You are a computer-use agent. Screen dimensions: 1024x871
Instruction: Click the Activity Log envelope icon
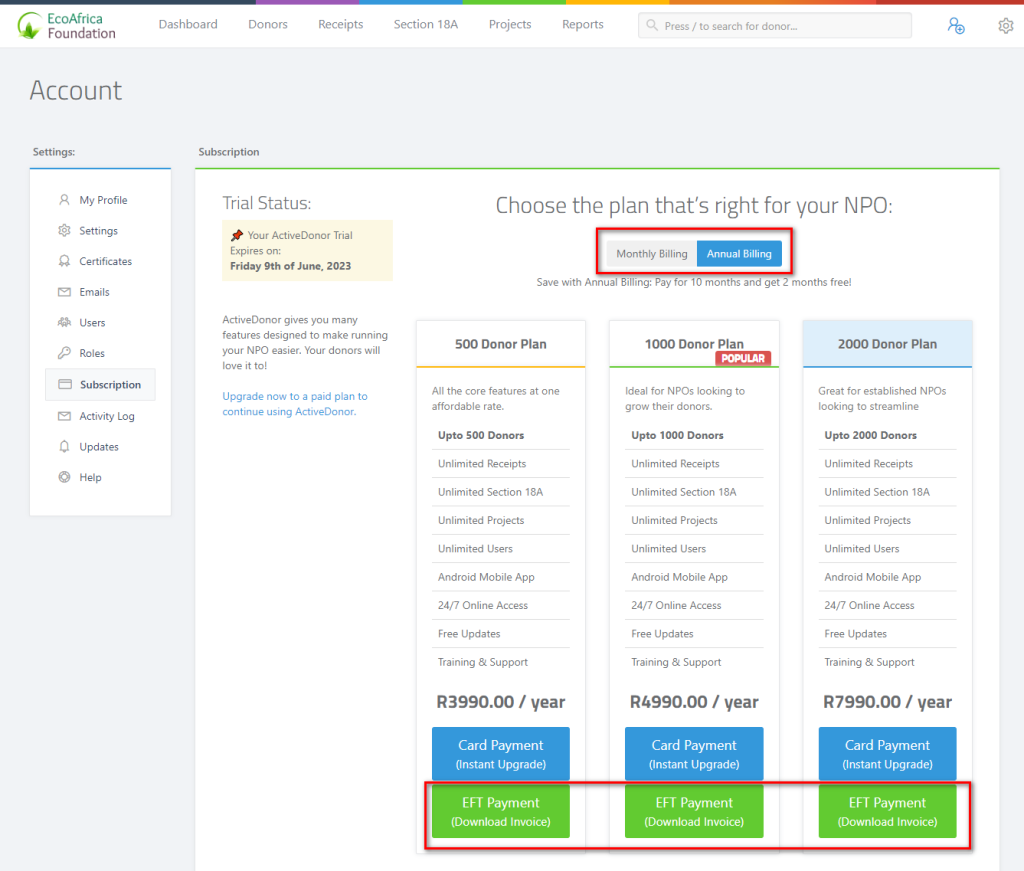click(64, 416)
